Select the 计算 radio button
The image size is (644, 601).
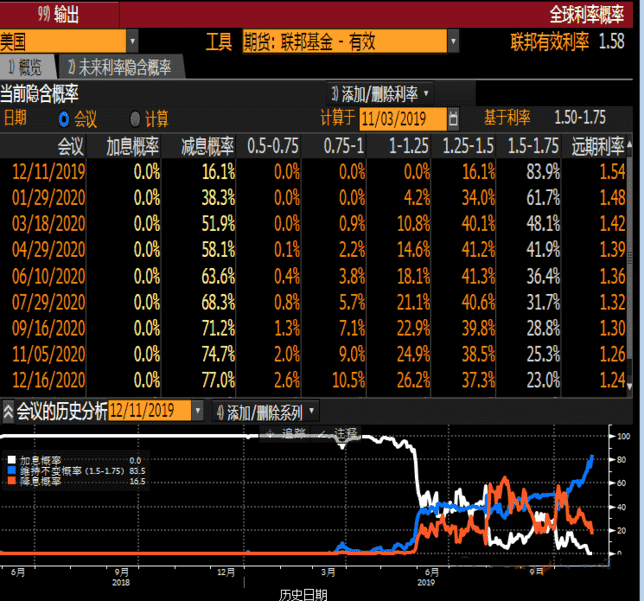[x=136, y=119]
